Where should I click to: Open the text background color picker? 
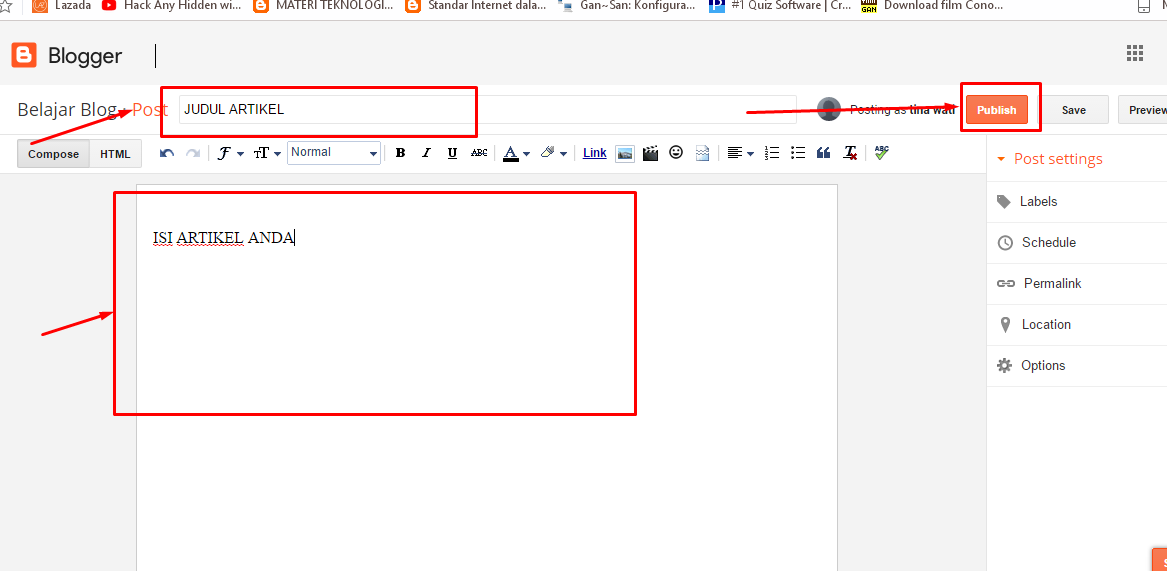pyautogui.click(x=553, y=153)
